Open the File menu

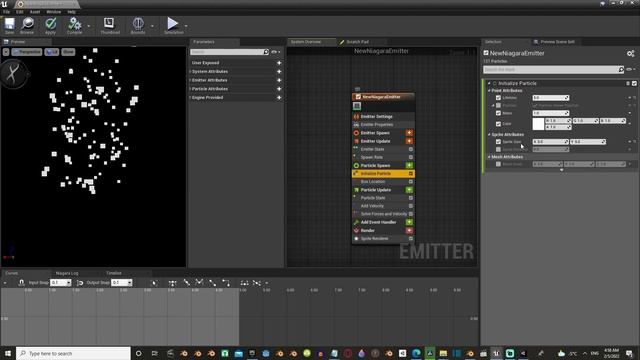(x=6, y=12)
